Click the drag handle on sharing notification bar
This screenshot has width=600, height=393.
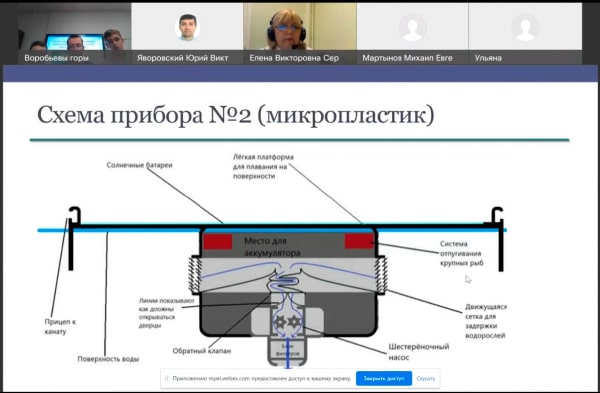coord(166,378)
